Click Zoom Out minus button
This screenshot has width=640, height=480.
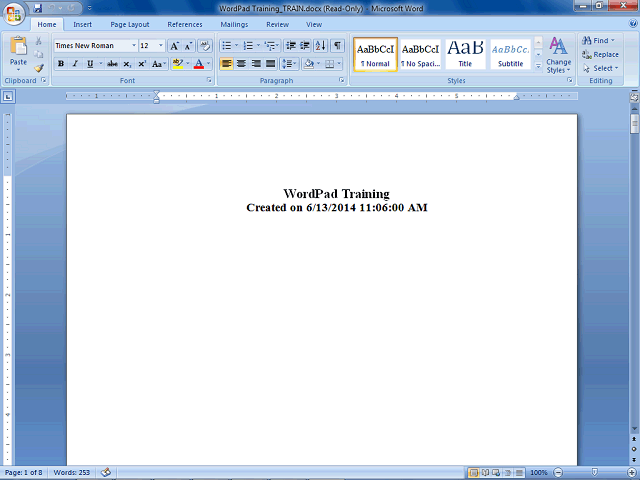558,473
